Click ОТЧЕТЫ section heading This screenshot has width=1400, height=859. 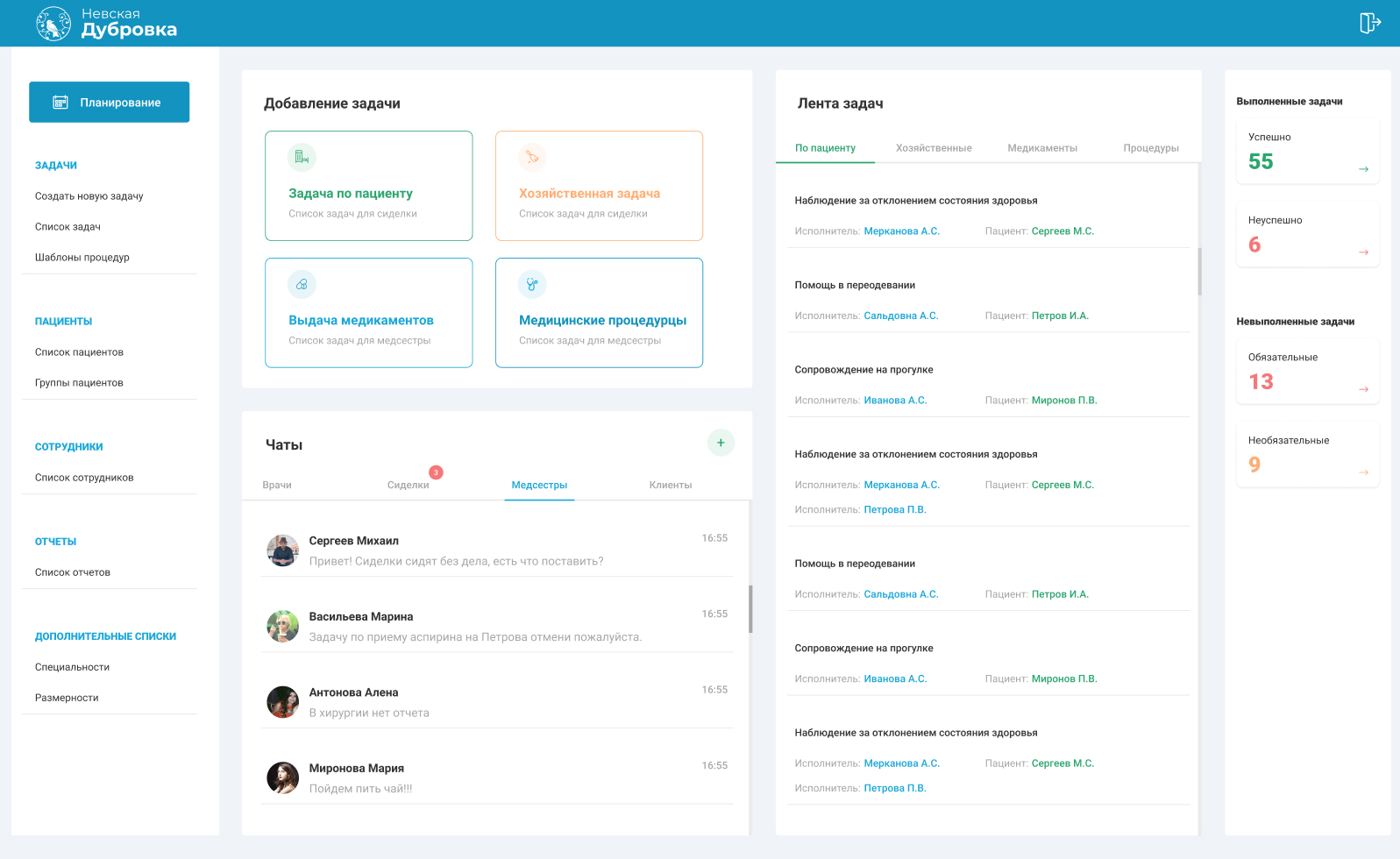[56, 542]
